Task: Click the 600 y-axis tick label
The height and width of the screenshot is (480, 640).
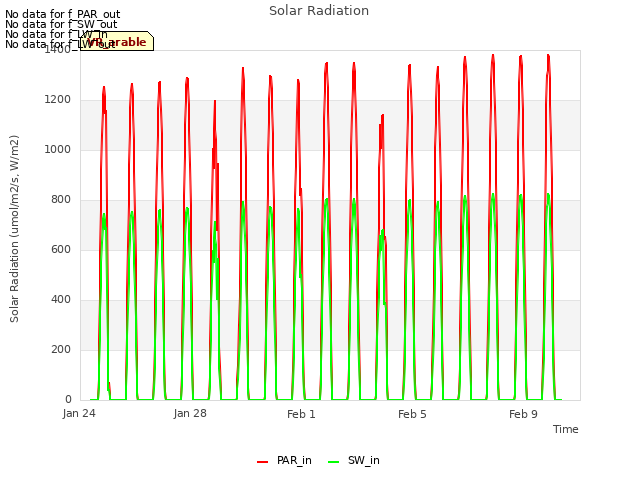Action: coord(61,249)
